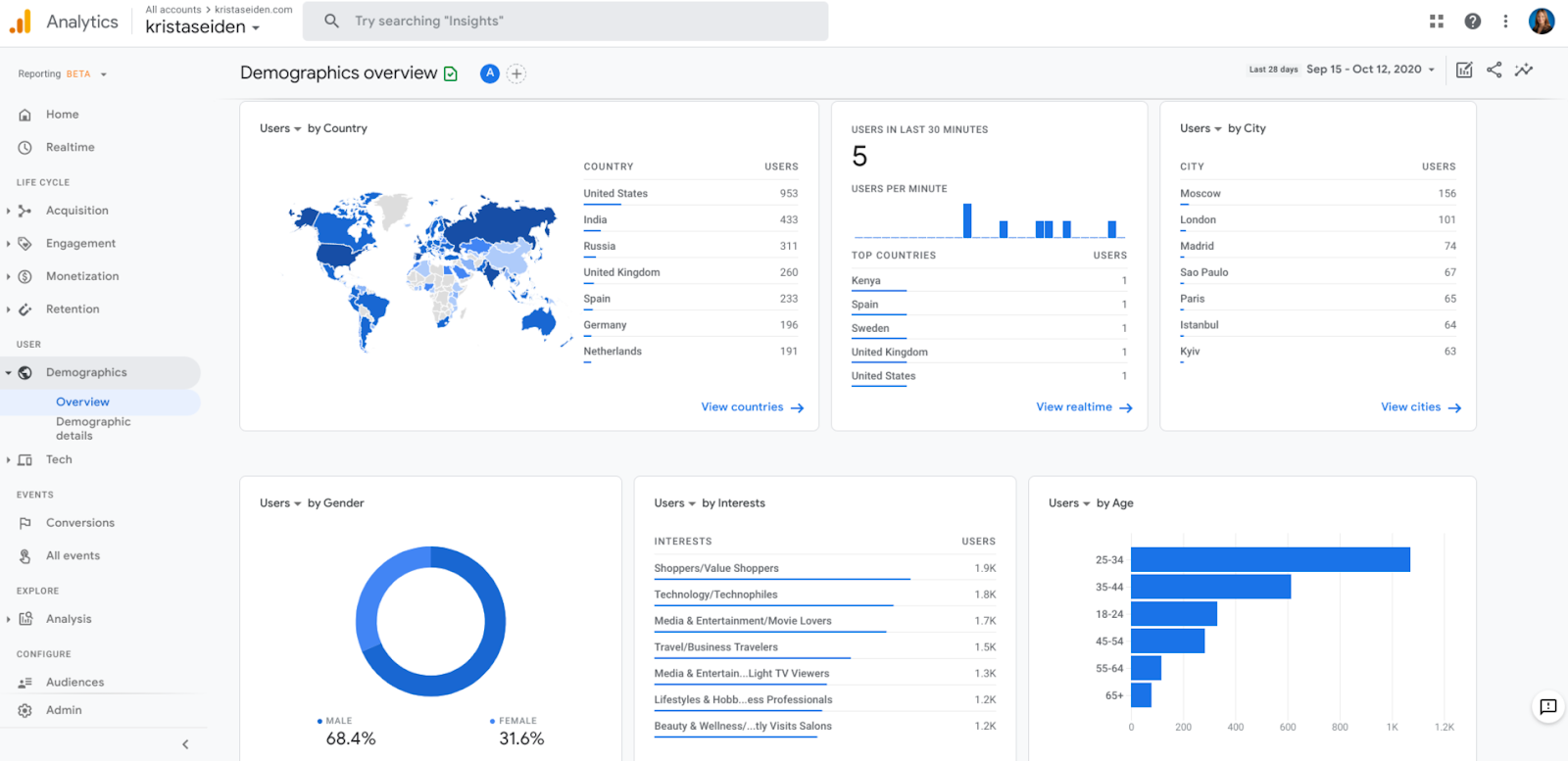
Task: Expand the Acquisition section
Action: [x=8, y=211]
